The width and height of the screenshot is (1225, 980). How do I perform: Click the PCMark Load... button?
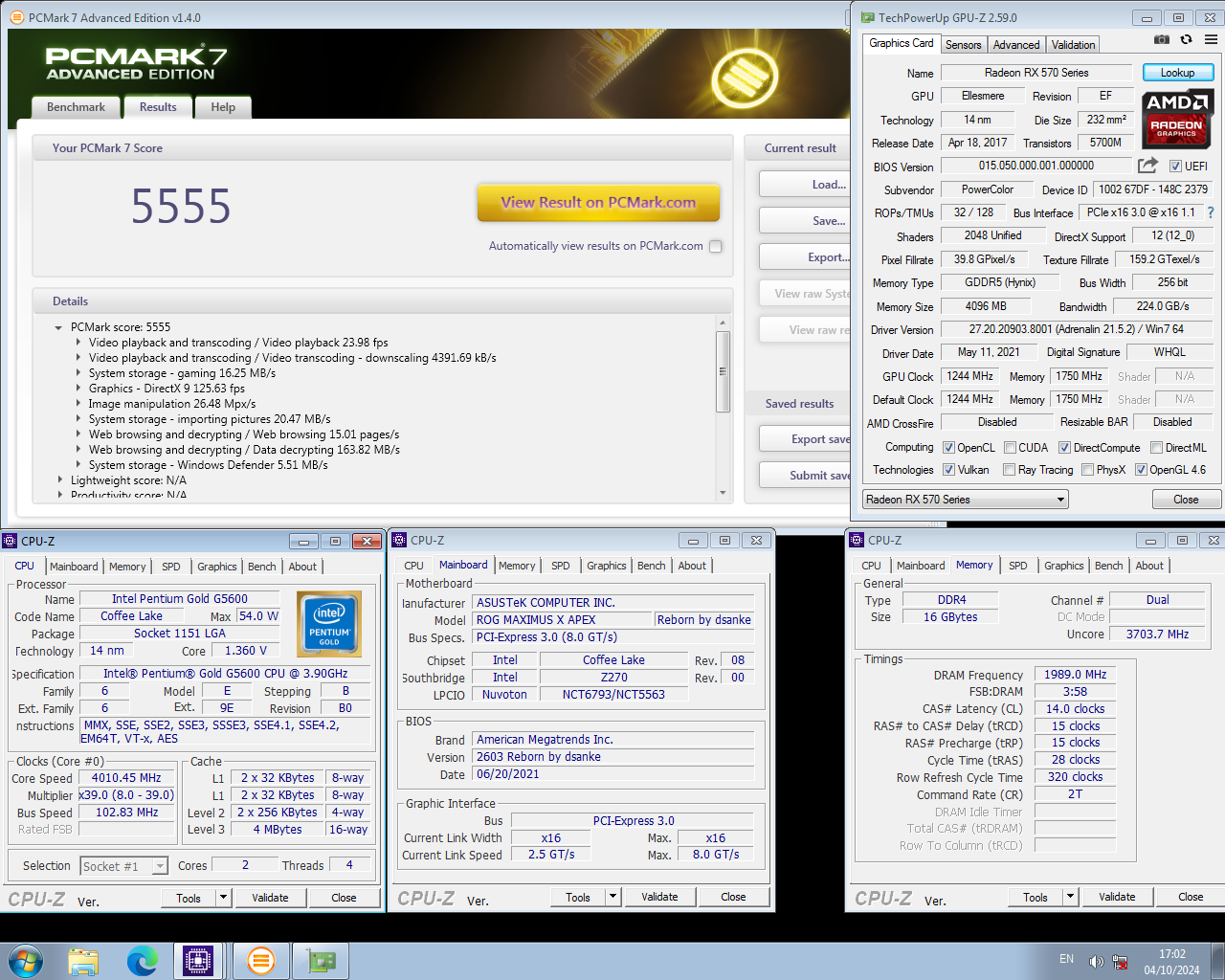click(805, 185)
